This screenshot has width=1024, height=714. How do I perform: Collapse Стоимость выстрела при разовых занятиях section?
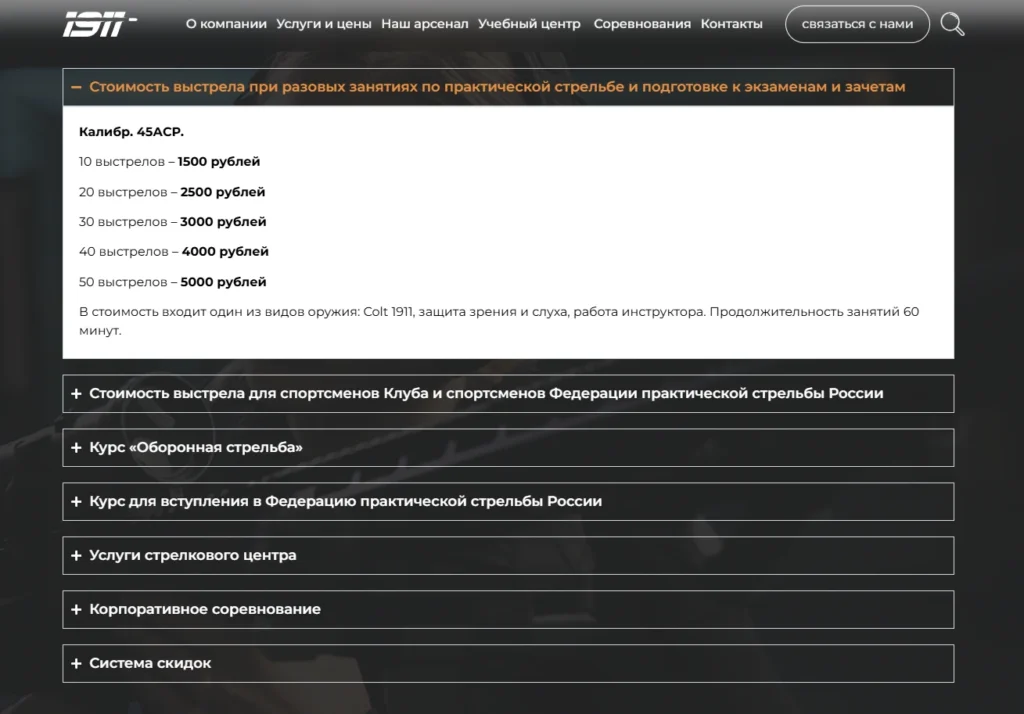click(x=508, y=87)
